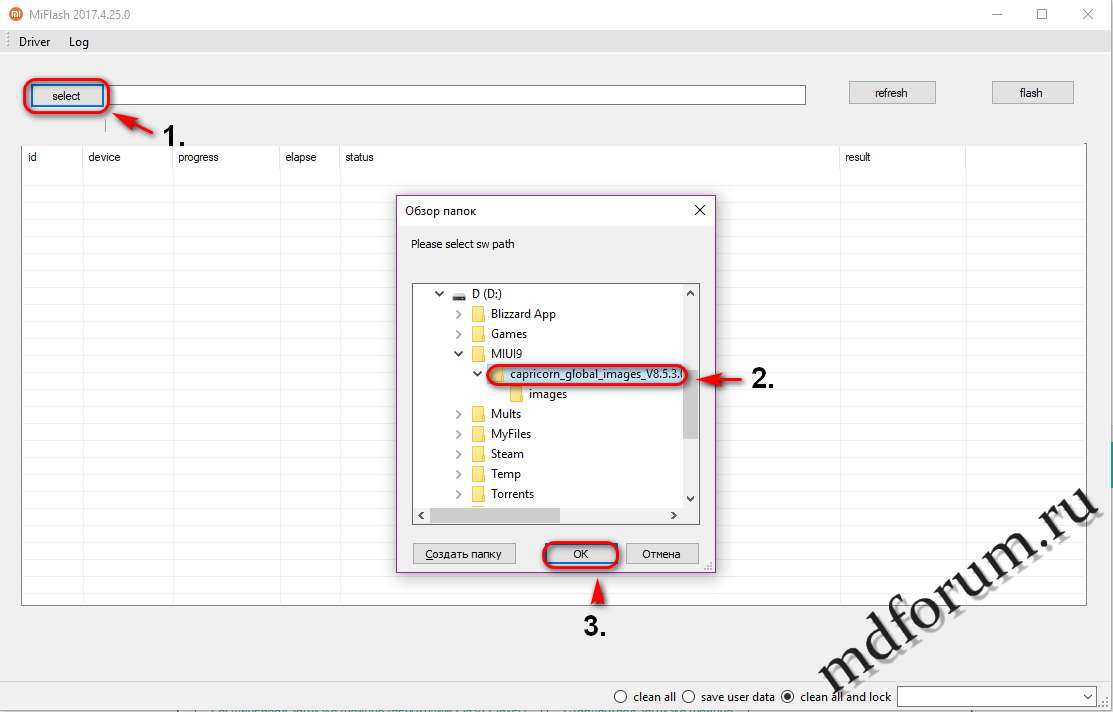Click the select button in MiFlash

[66, 96]
